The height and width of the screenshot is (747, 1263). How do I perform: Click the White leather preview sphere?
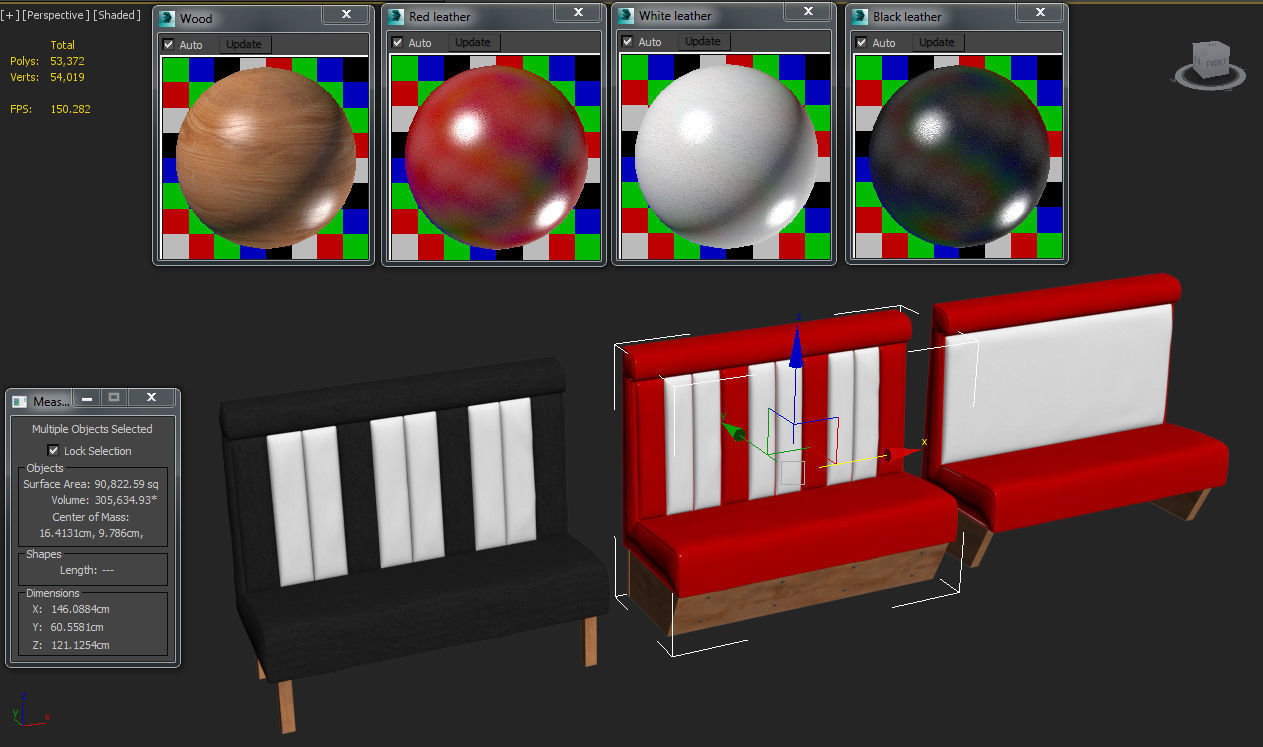725,157
